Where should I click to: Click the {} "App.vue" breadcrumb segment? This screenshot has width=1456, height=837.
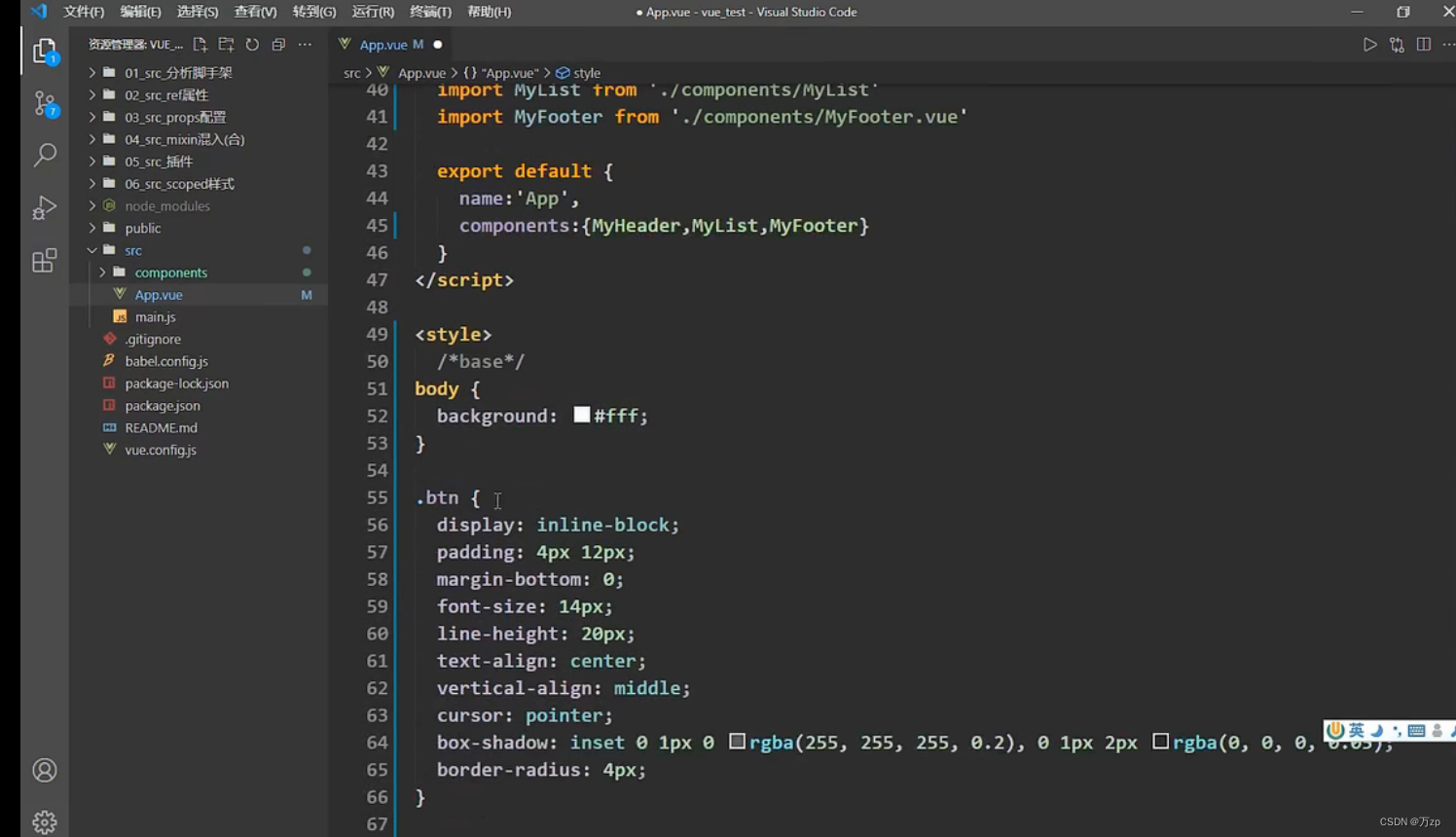[500, 73]
